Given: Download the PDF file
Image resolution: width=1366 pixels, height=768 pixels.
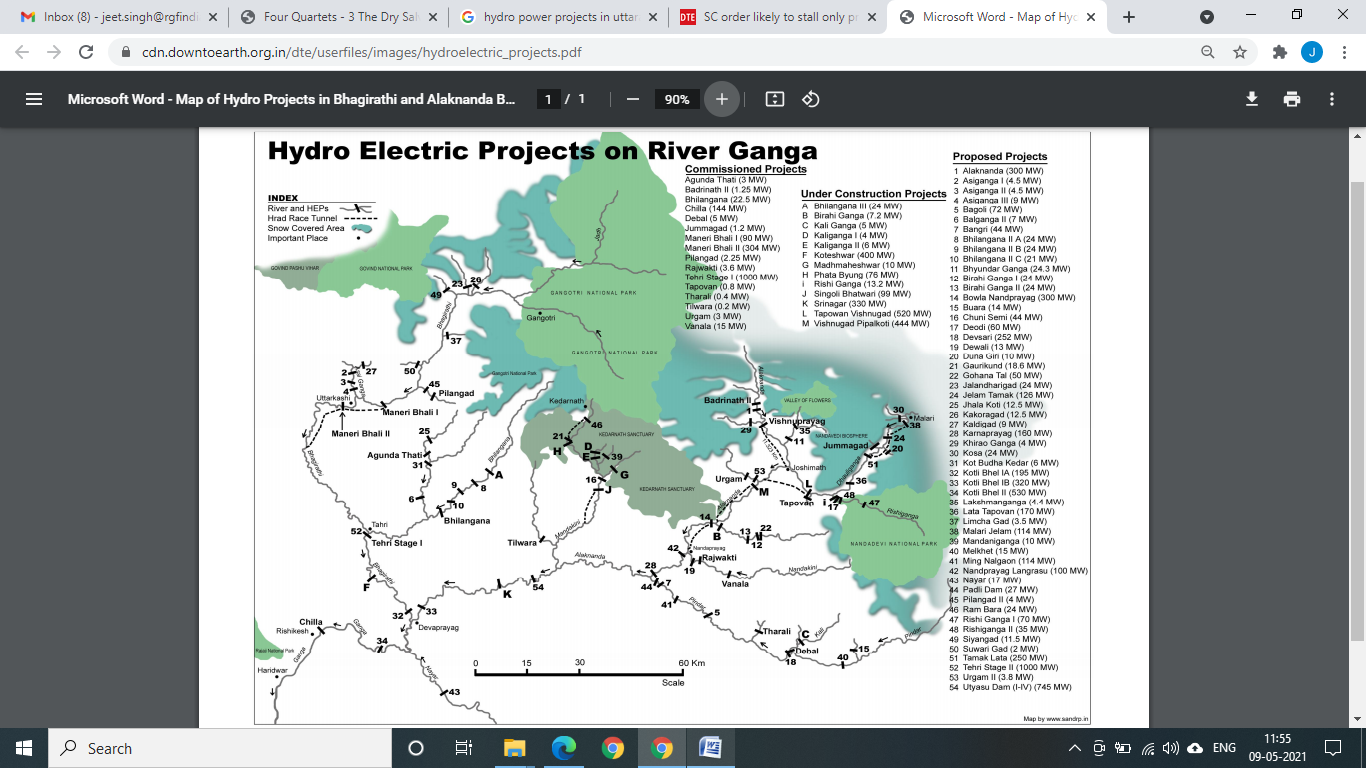Looking at the screenshot, I should pos(1251,99).
